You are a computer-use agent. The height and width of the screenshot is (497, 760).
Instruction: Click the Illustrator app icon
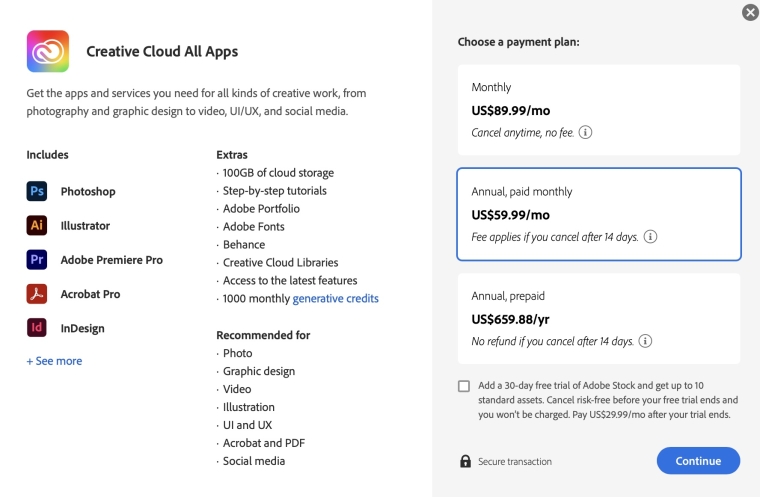37,226
